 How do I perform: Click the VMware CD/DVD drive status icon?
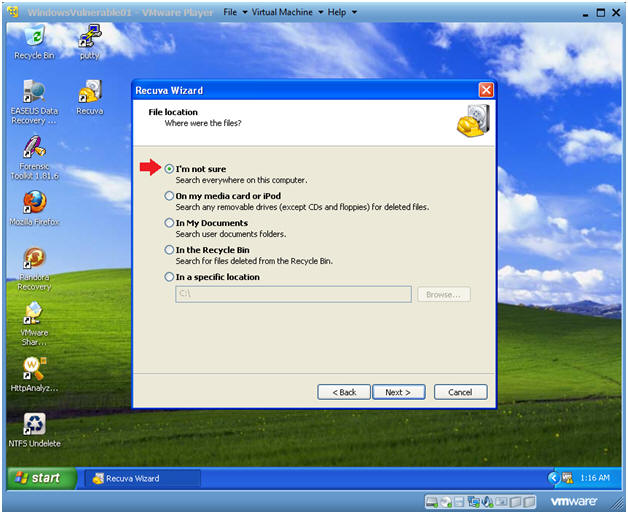click(446, 502)
